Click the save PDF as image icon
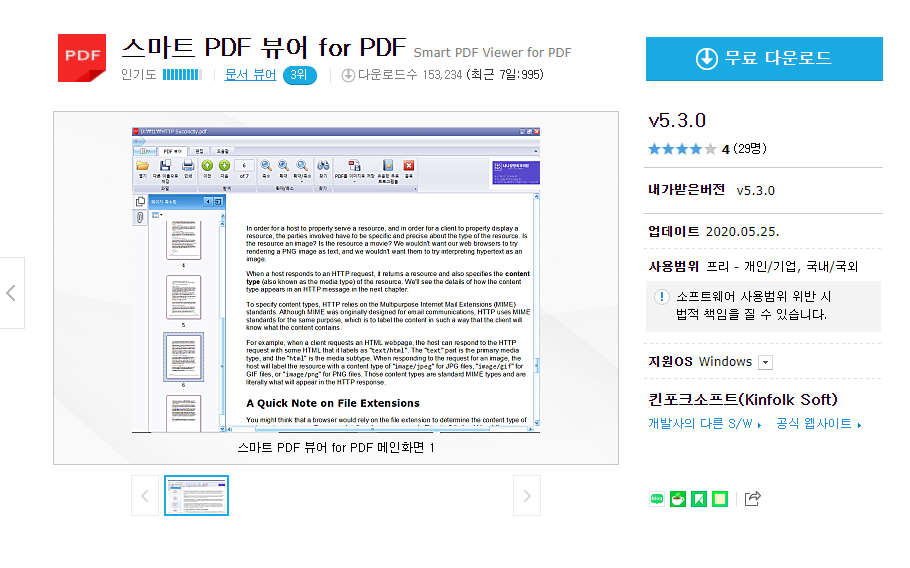This screenshot has width=910, height=568. [x=354, y=166]
